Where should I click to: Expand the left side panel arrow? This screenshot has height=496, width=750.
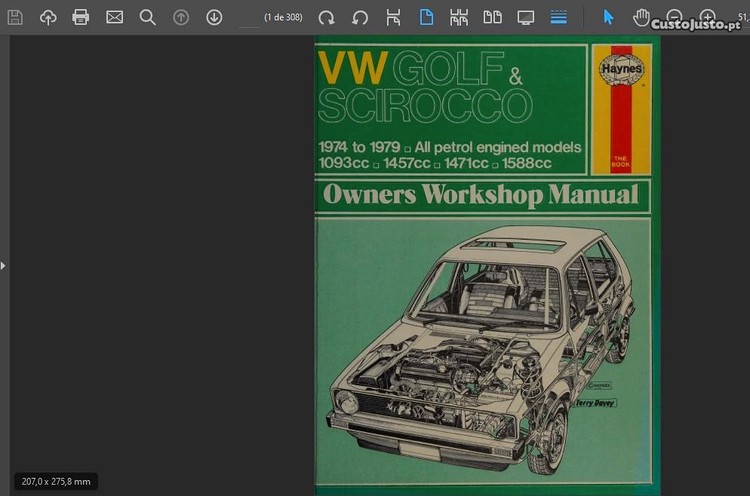point(3,265)
